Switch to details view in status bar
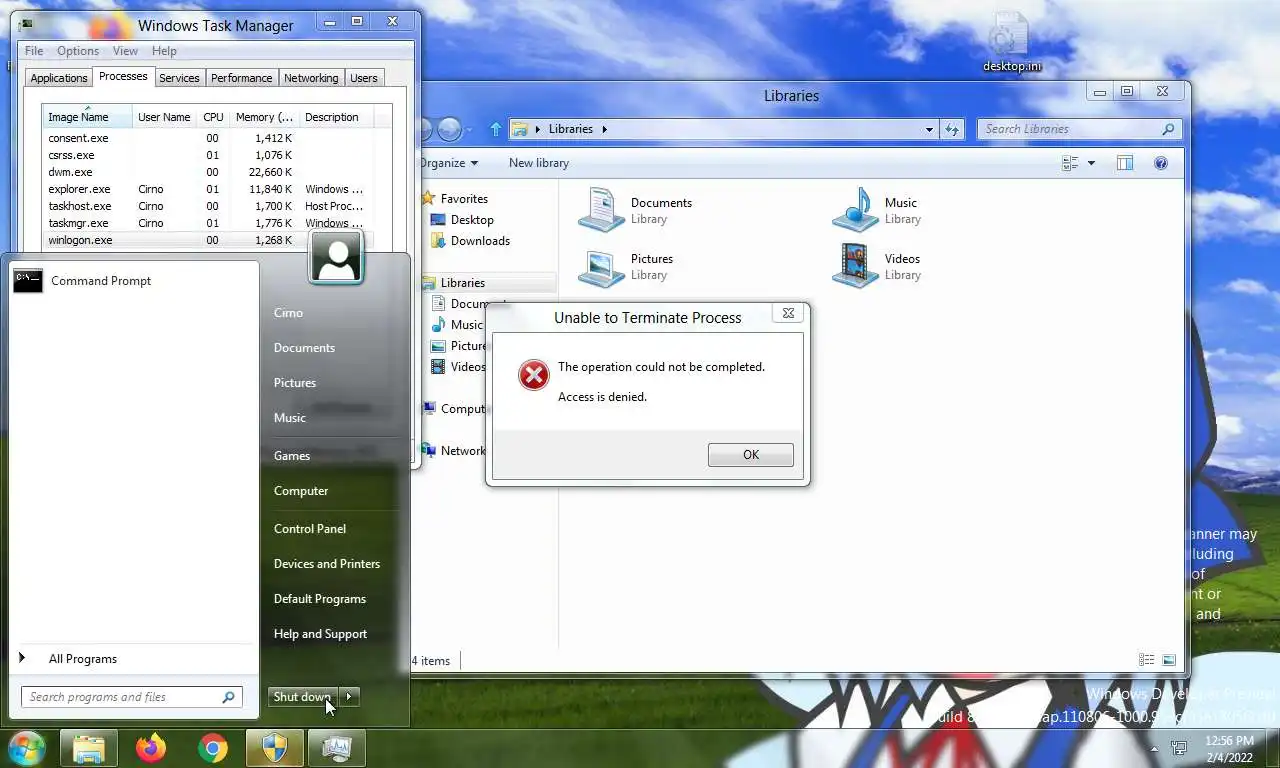The image size is (1280, 768). 1146,660
